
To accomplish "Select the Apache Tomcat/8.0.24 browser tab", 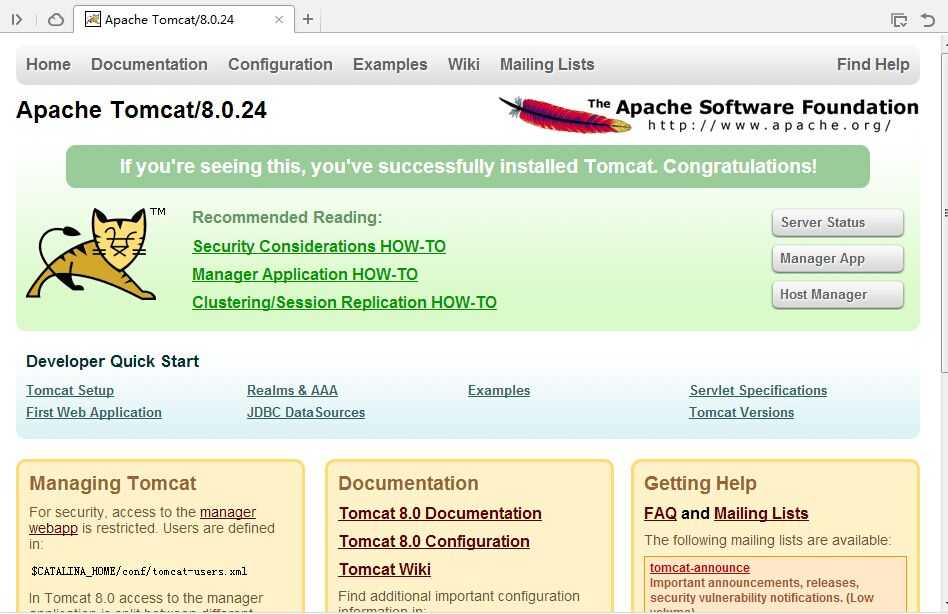I will pos(184,19).
